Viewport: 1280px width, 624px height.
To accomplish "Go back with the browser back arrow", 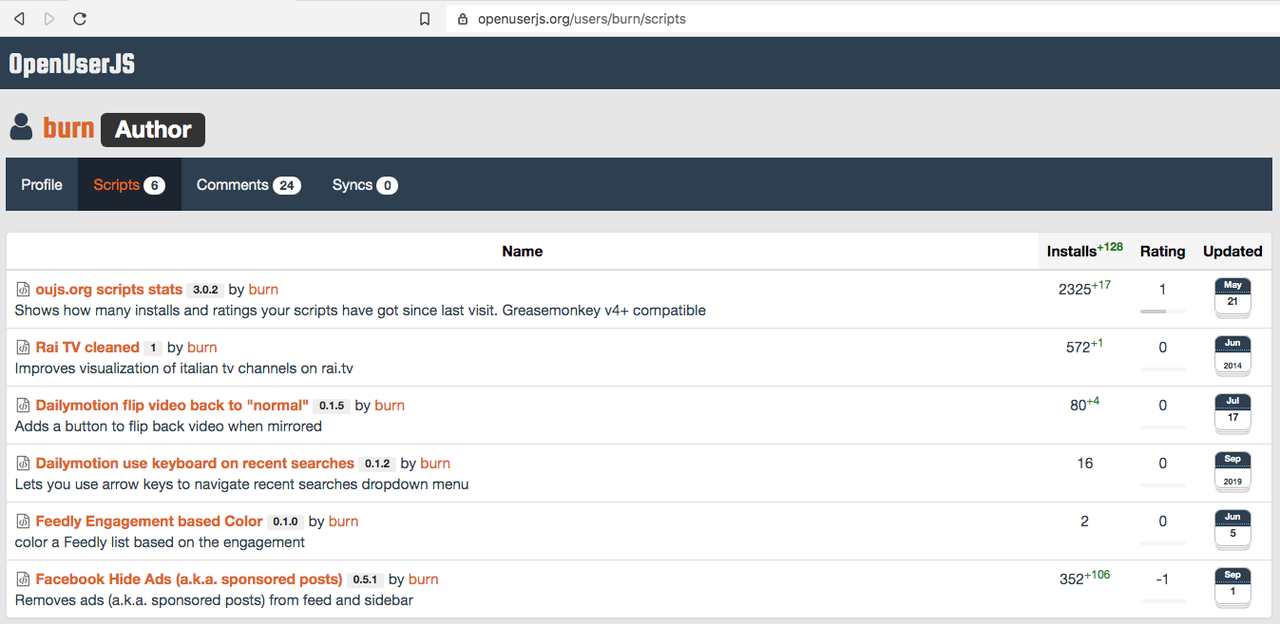I will click(19, 18).
